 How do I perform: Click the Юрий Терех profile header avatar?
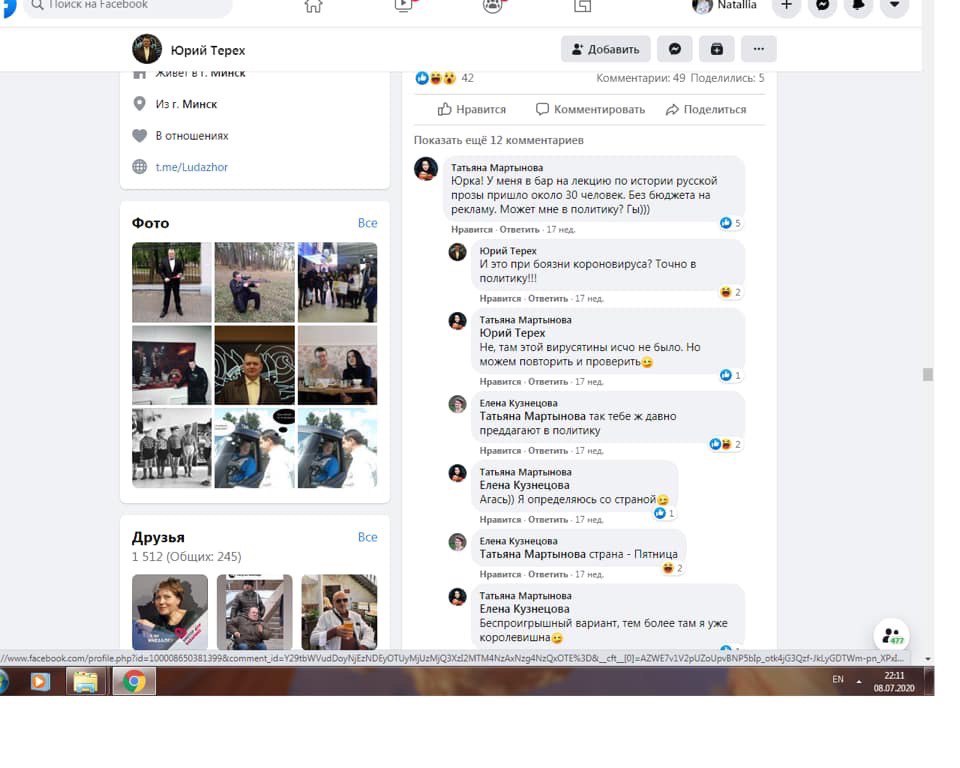[147, 49]
